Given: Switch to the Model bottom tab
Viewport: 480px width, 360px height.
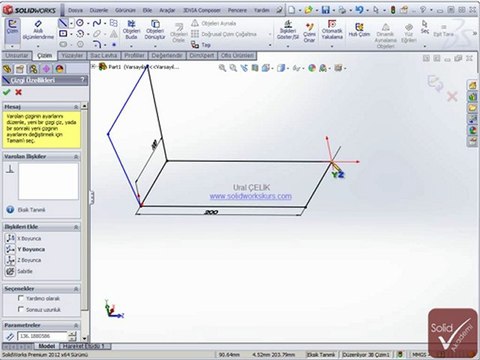Looking at the screenshot, I should (47, 346).
